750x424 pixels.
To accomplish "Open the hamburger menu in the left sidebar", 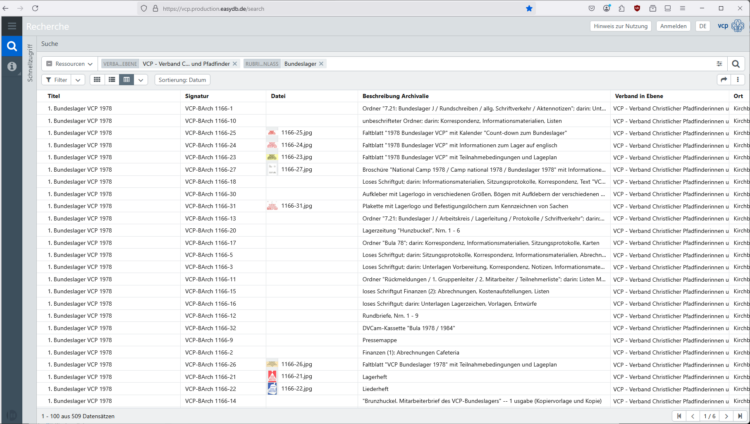I will point(11,26).
